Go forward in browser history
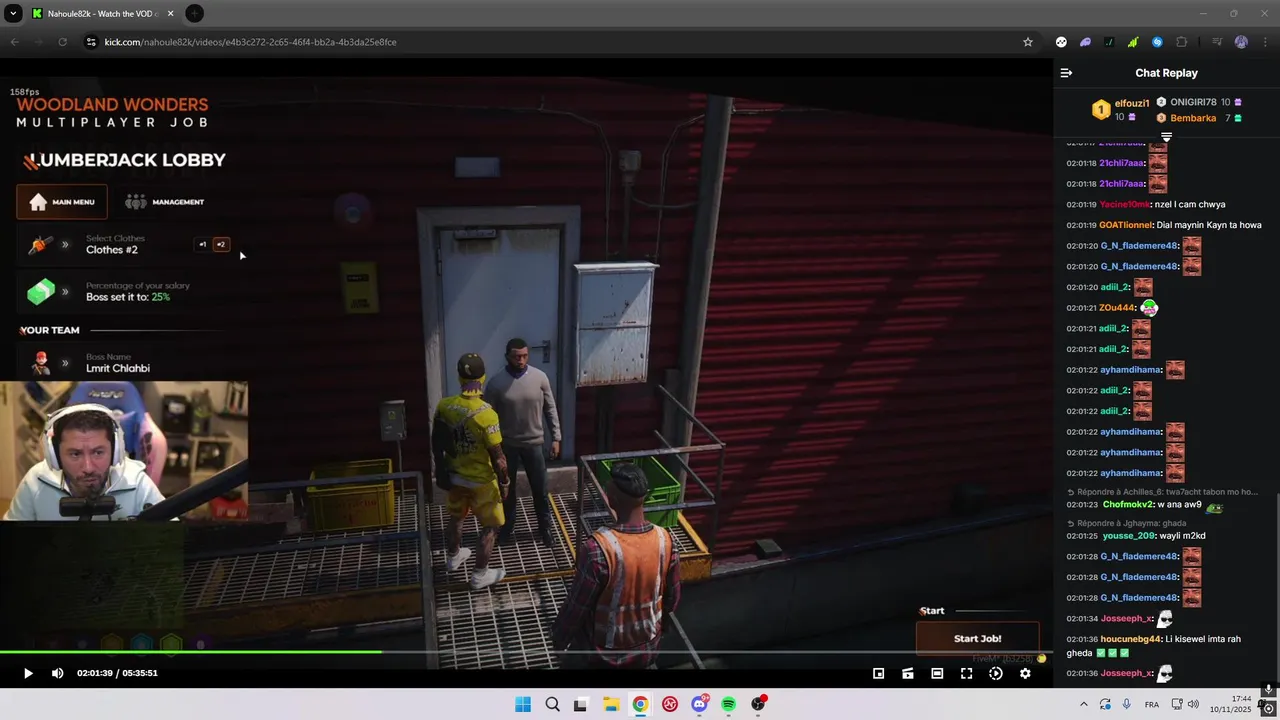Viewport: 1280px width, 720px height. (38, 42)
